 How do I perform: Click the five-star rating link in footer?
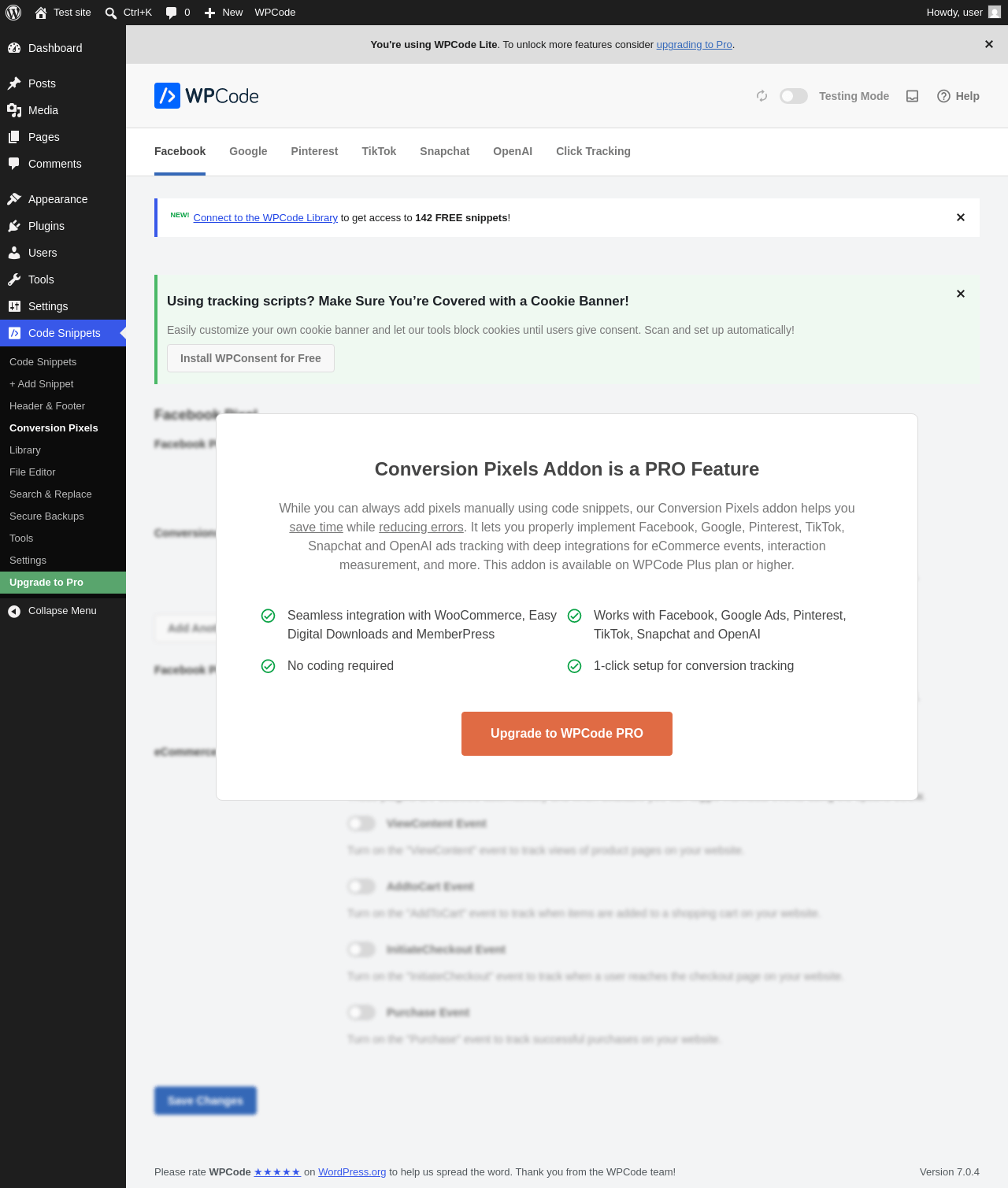tap(277, 1172)
